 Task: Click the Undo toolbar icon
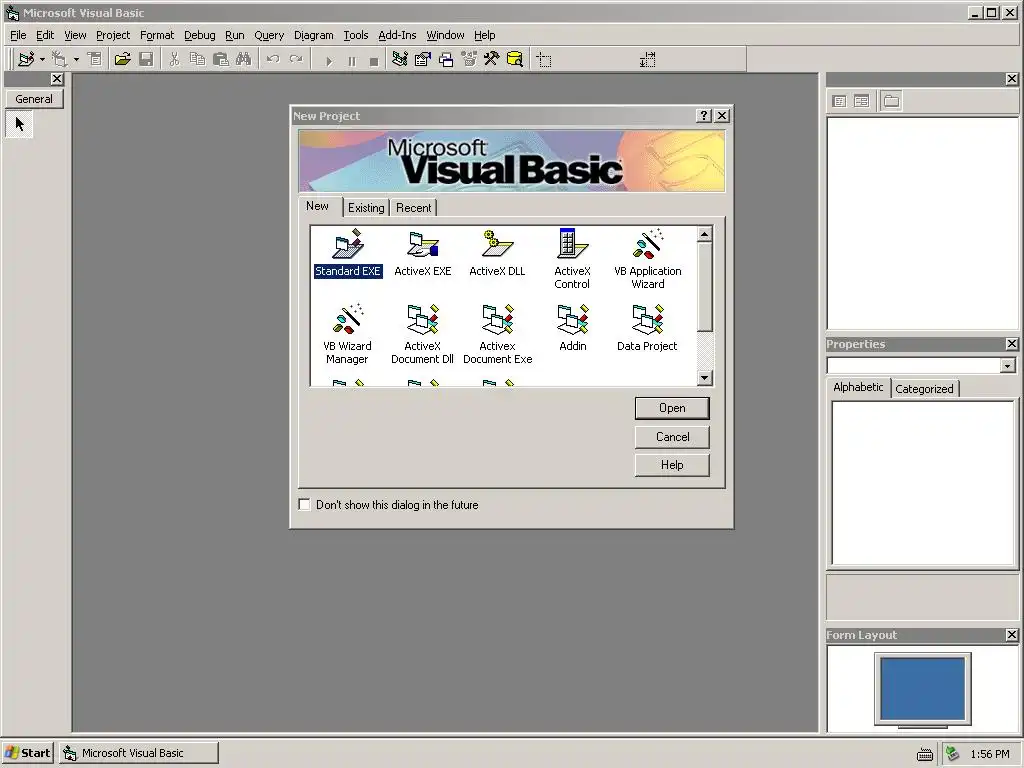tap(273, 59)
